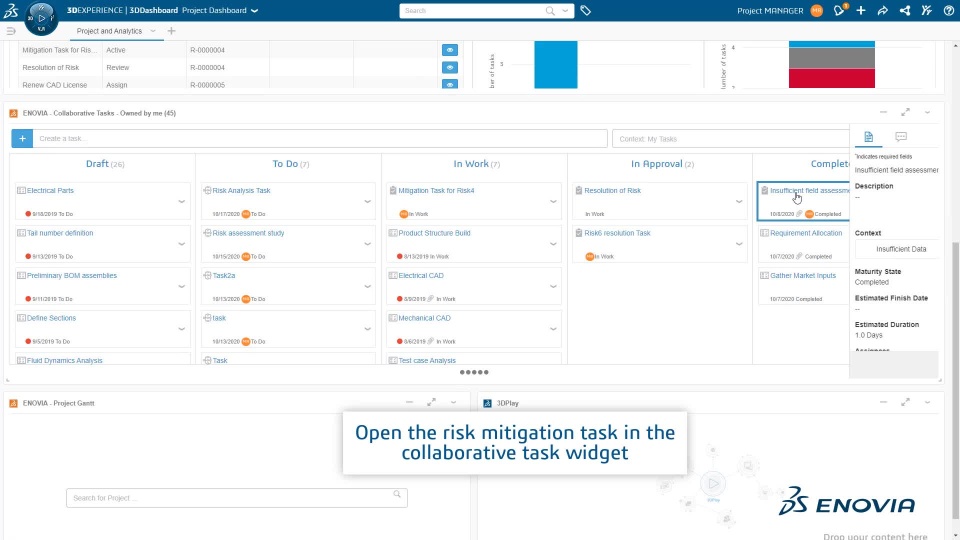Expand the Tail number definition card
Image resolution: width=960 pixels, height=540 pixels.
tap(181, 244)
